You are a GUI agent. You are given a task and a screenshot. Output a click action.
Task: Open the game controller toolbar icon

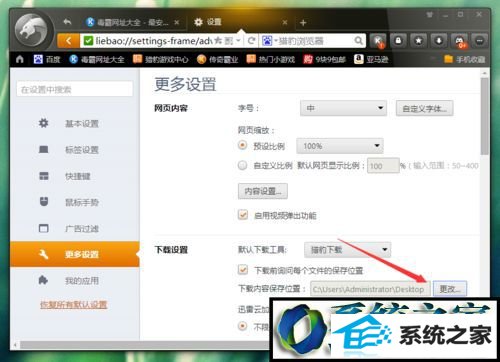(x=460, y=41)
